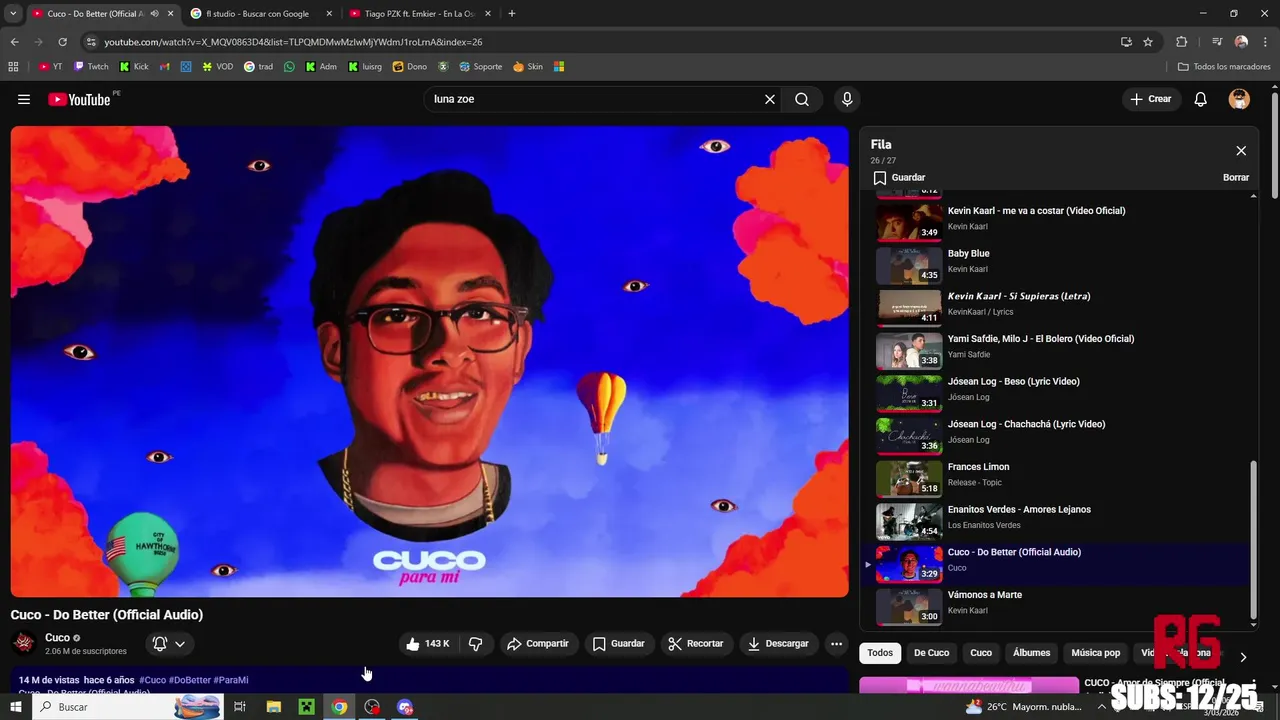Close the Fila queue panel
Screen dimensions: 1280x720
1241,151
